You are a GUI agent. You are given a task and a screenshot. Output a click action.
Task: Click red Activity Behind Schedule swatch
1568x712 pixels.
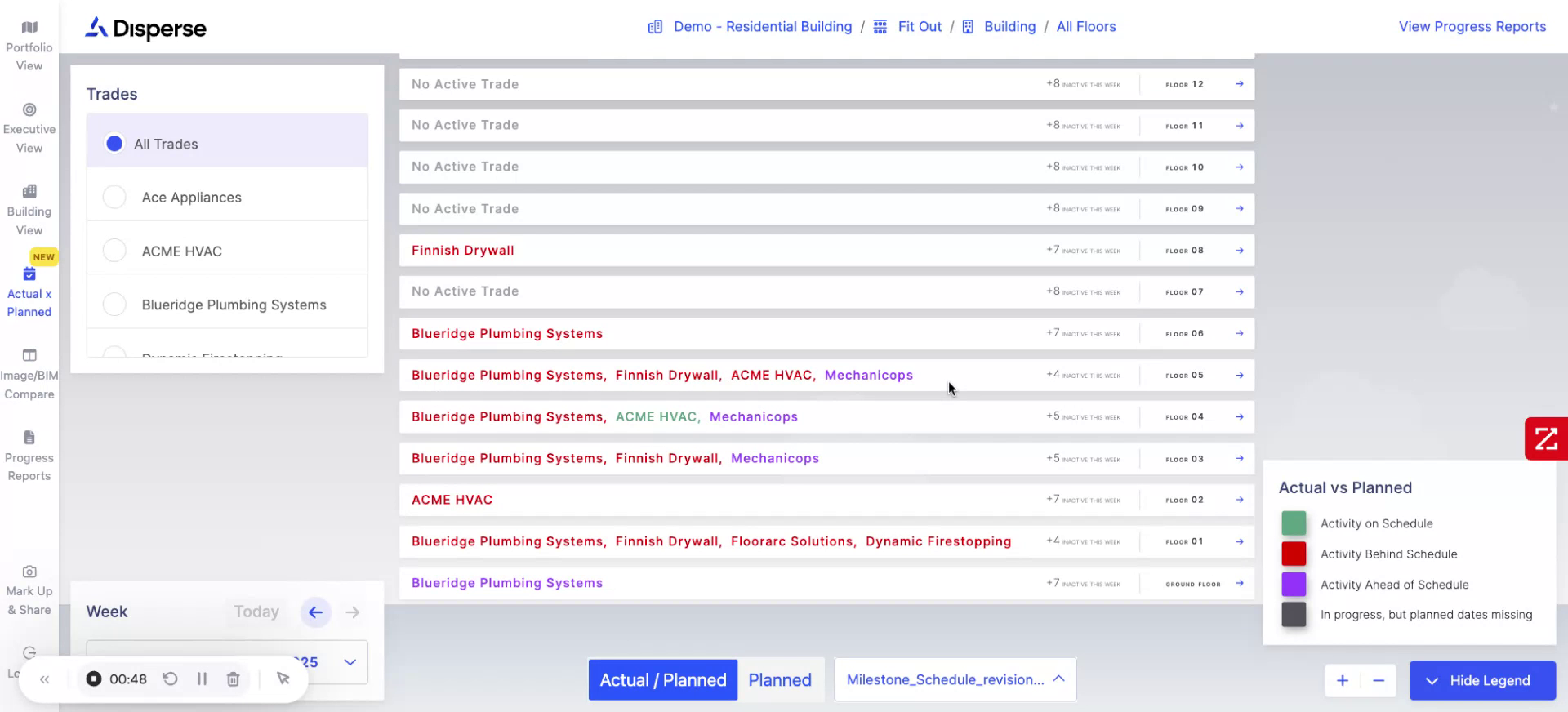[x=1294, y=554]
